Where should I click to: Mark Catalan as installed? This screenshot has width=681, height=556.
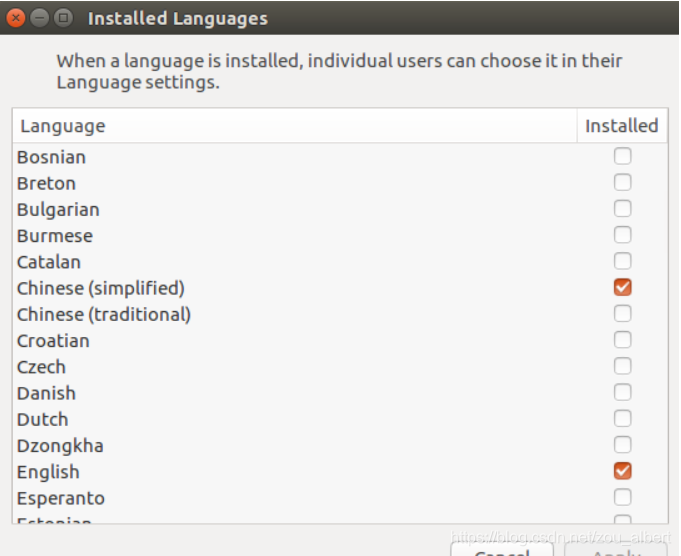622,261
